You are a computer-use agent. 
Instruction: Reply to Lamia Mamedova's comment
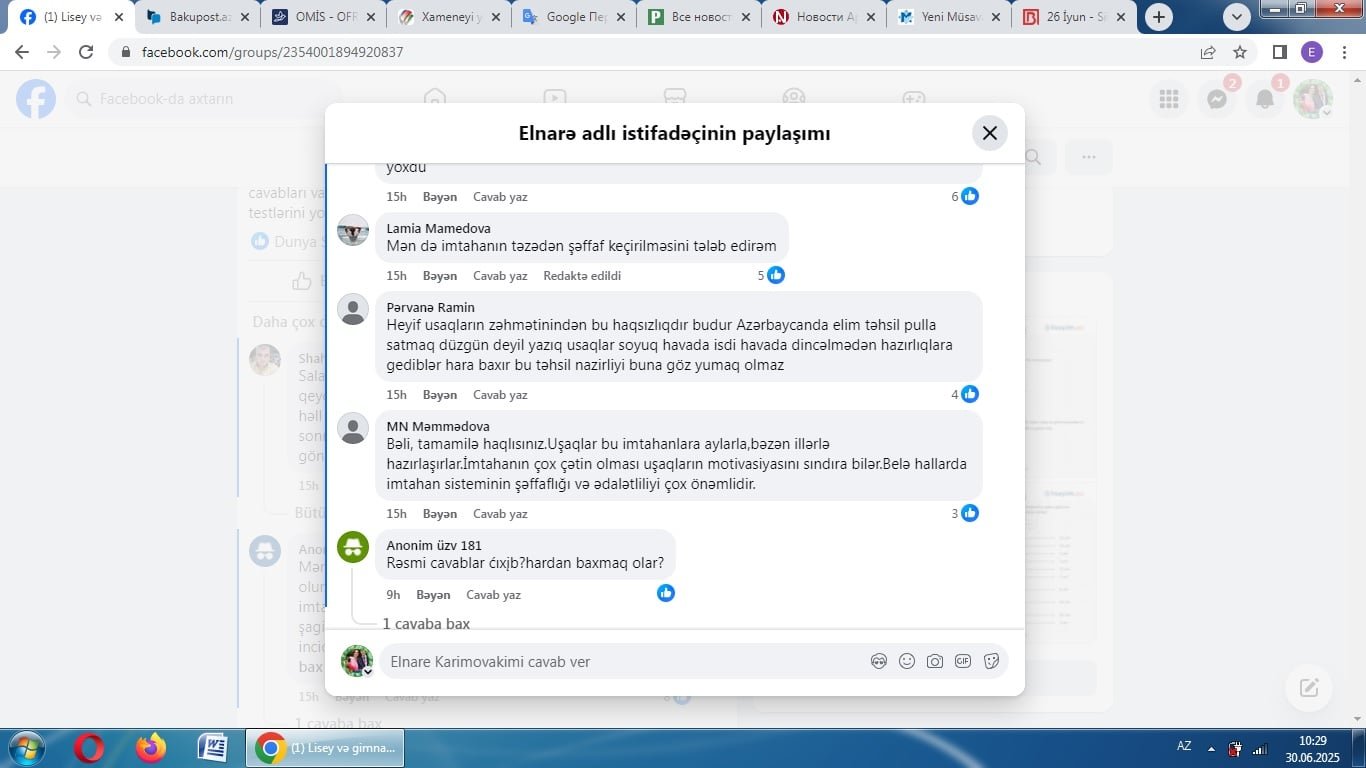pos(500,275)
